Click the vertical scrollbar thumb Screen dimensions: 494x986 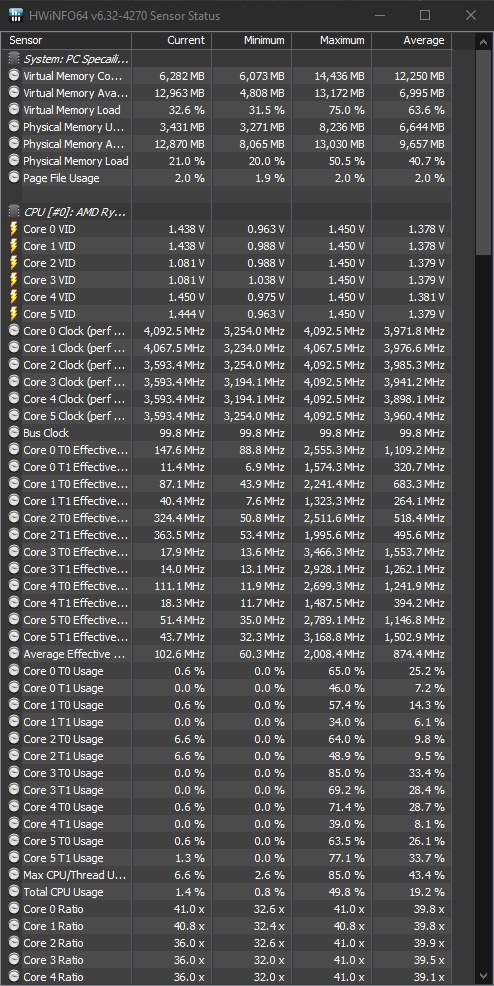(x=483, y=153)
